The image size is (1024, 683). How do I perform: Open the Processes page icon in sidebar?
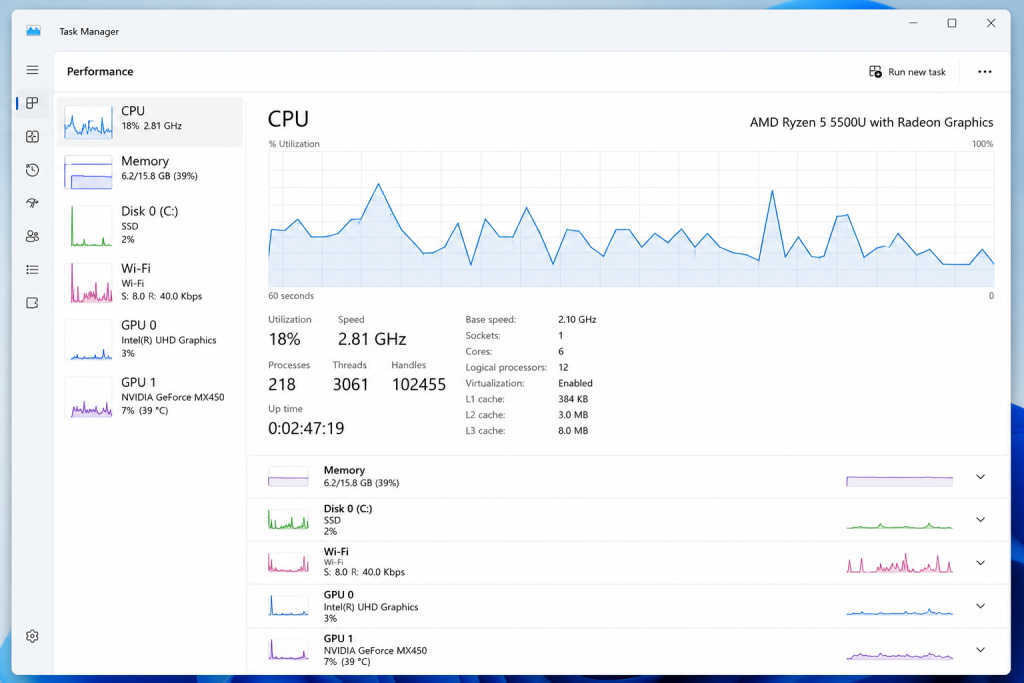click(32, 136)
